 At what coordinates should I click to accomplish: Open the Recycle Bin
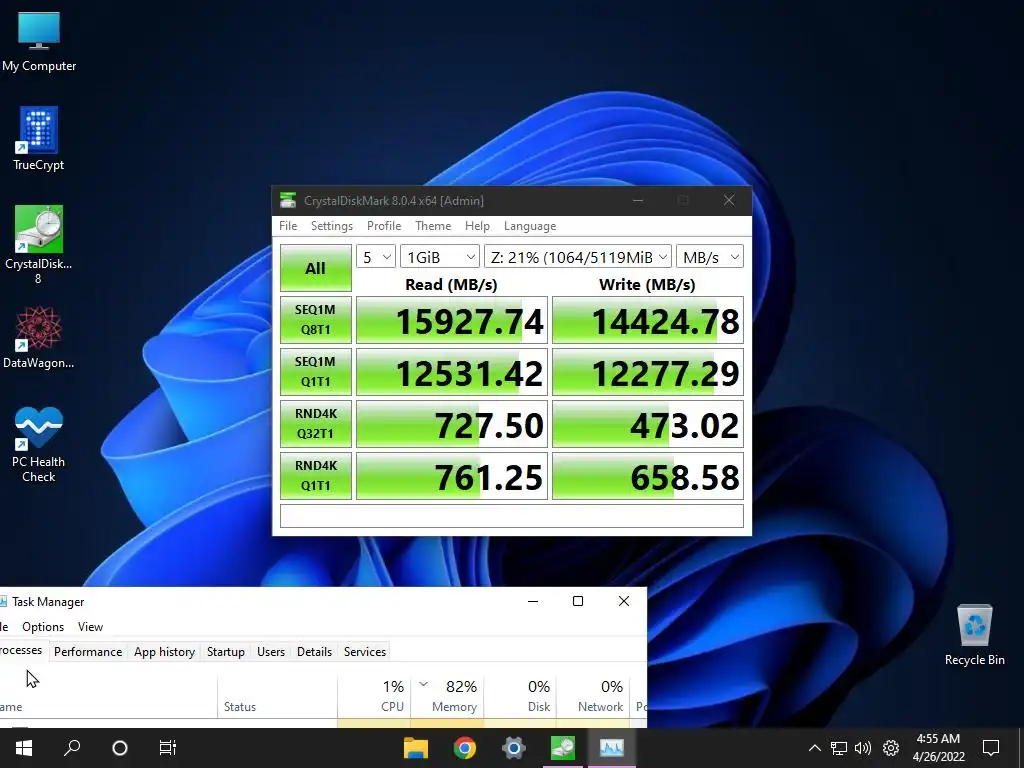[974, 634]
